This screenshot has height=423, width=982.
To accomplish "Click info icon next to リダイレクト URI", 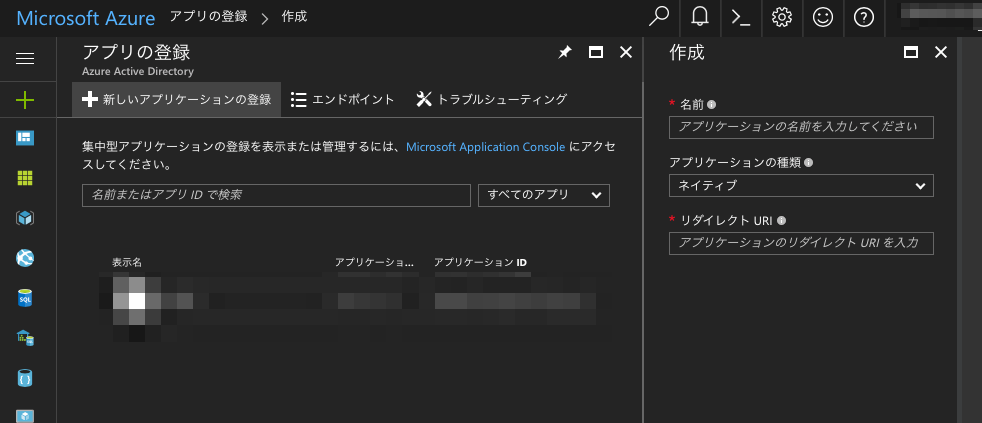I will pos(781,221).
